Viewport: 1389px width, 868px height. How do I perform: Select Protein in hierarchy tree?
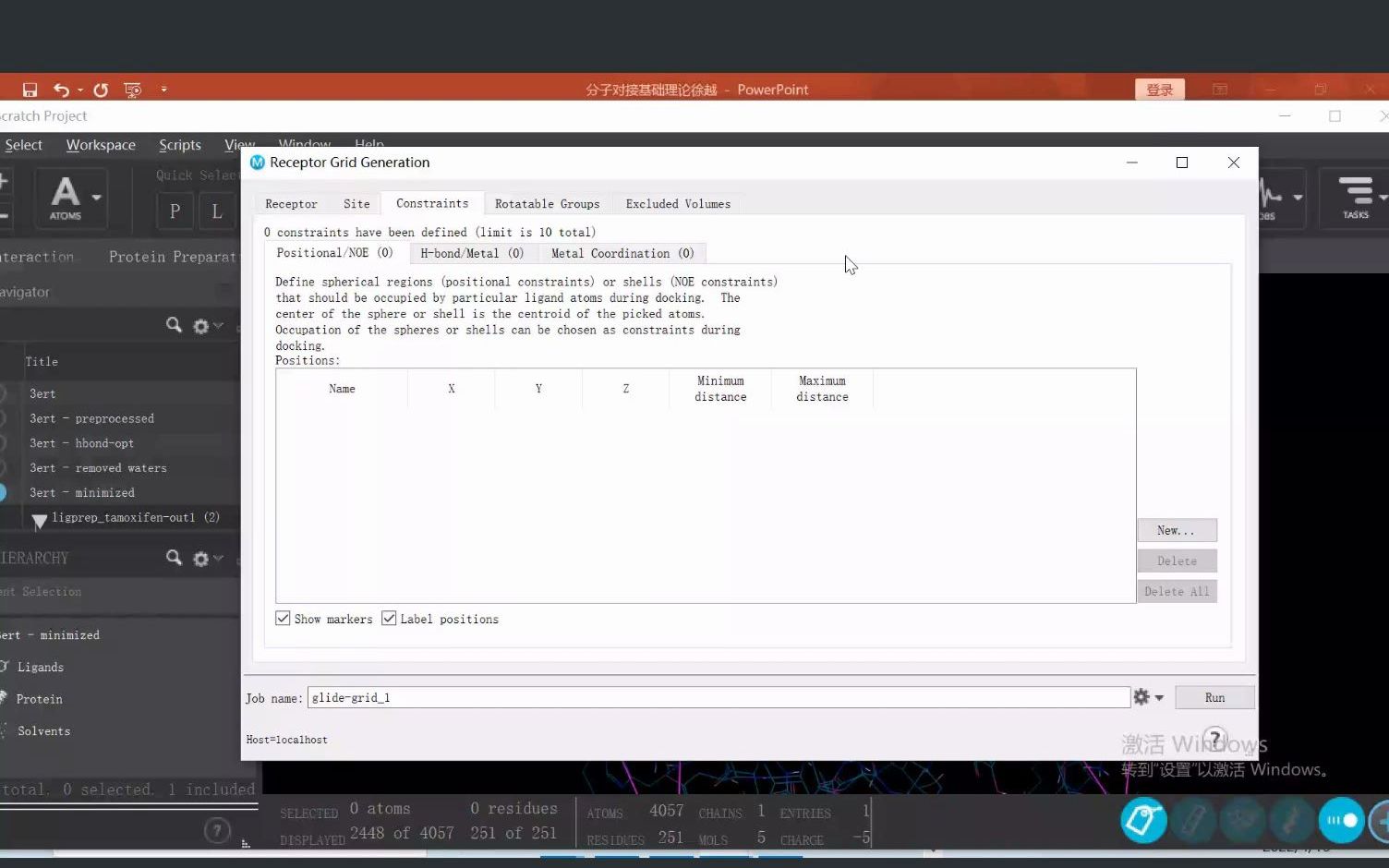coord(40,699)
